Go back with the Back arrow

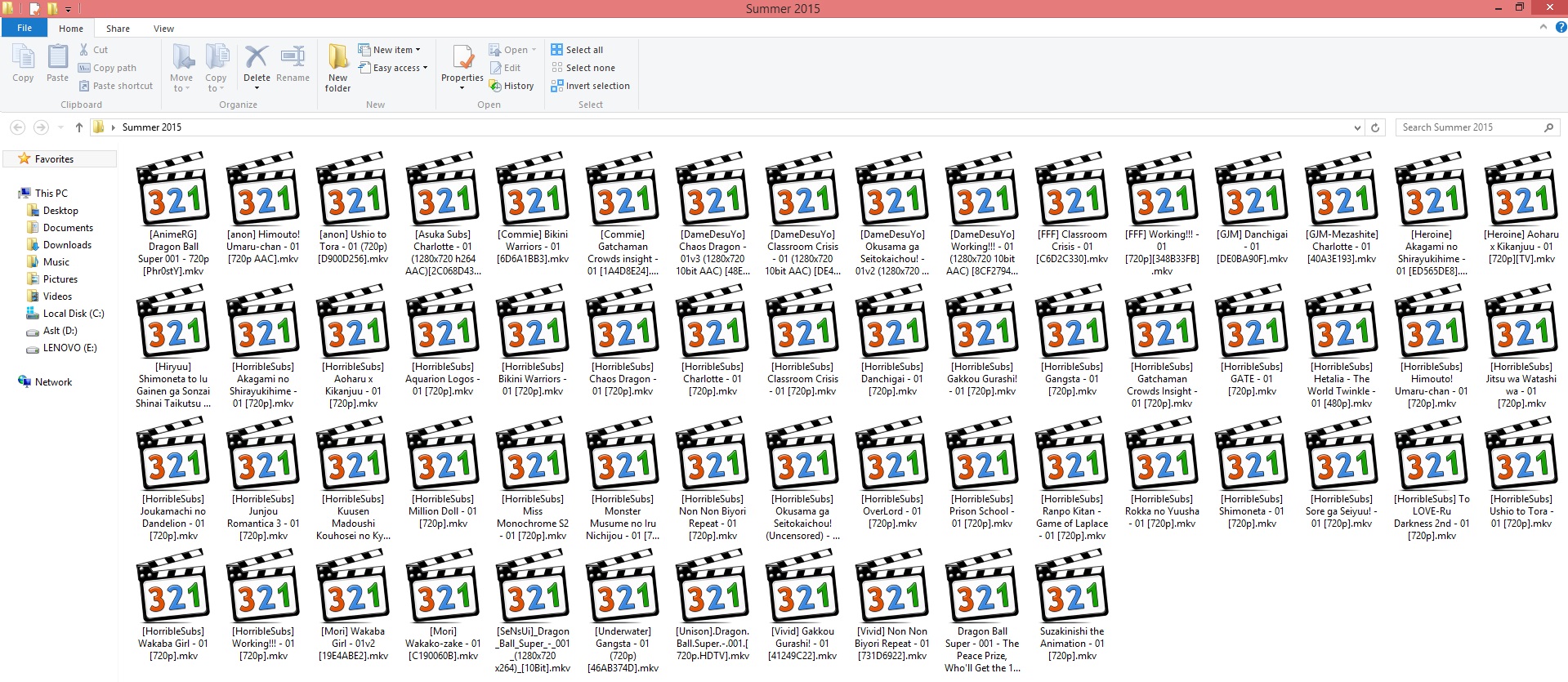(x=17, y=127)
